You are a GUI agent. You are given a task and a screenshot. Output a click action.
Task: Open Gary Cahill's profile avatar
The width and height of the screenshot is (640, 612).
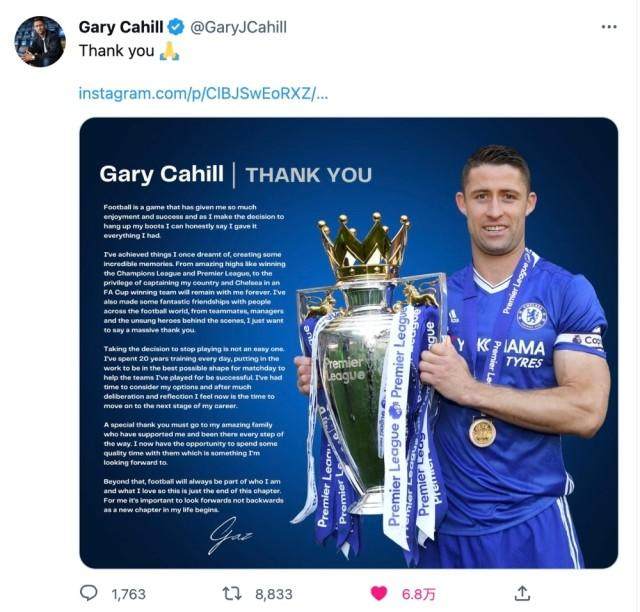point(40,41)
